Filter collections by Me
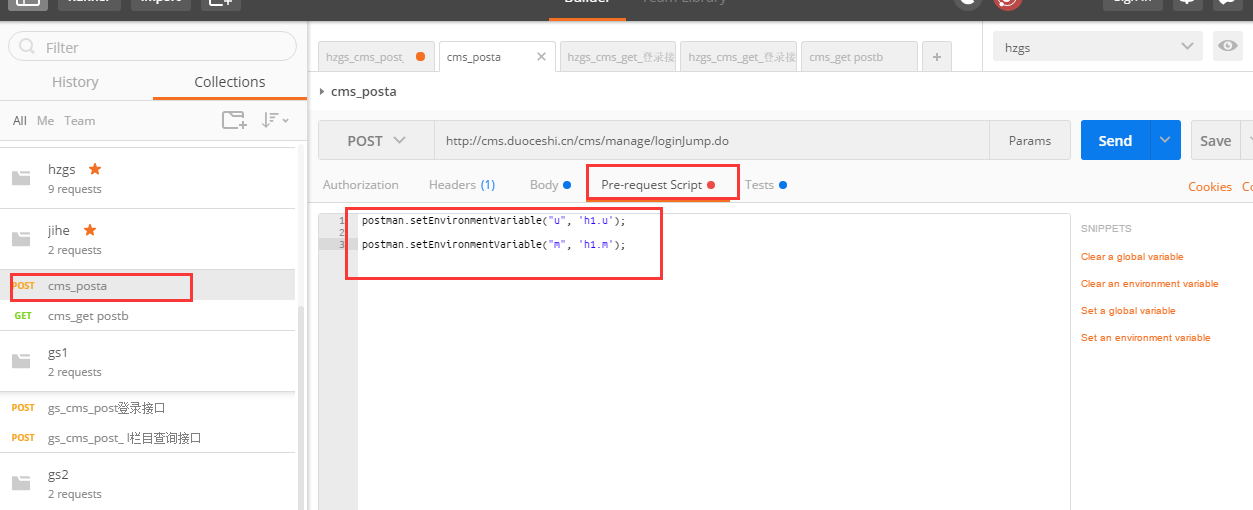Image resolution: width=1253 pixels, height=510 pixels. click(x=45, y=120)
